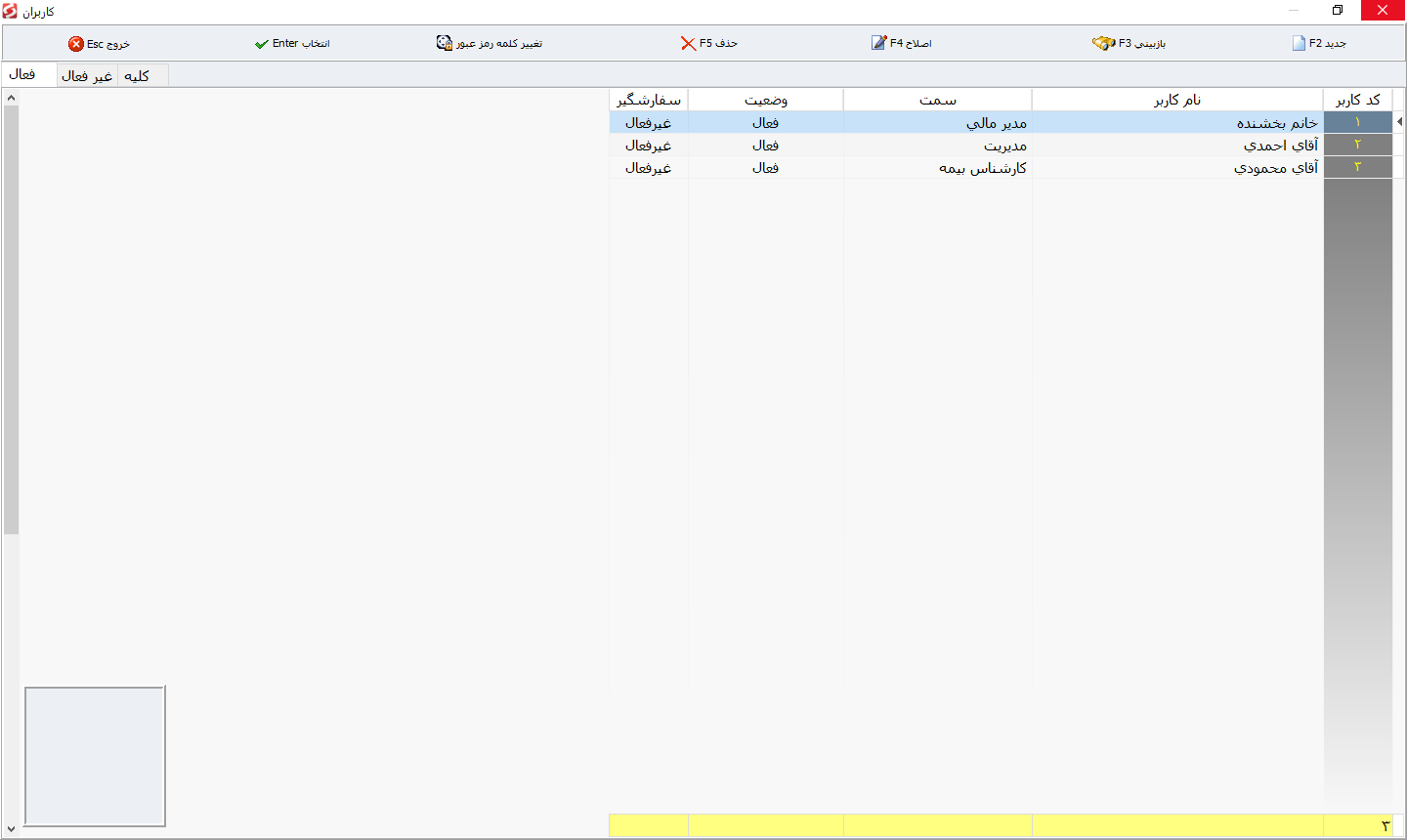This screenshot has width=1407, height=840.
Task: Switch to the فعال (Active) tab
Action: tap(22, 75)
